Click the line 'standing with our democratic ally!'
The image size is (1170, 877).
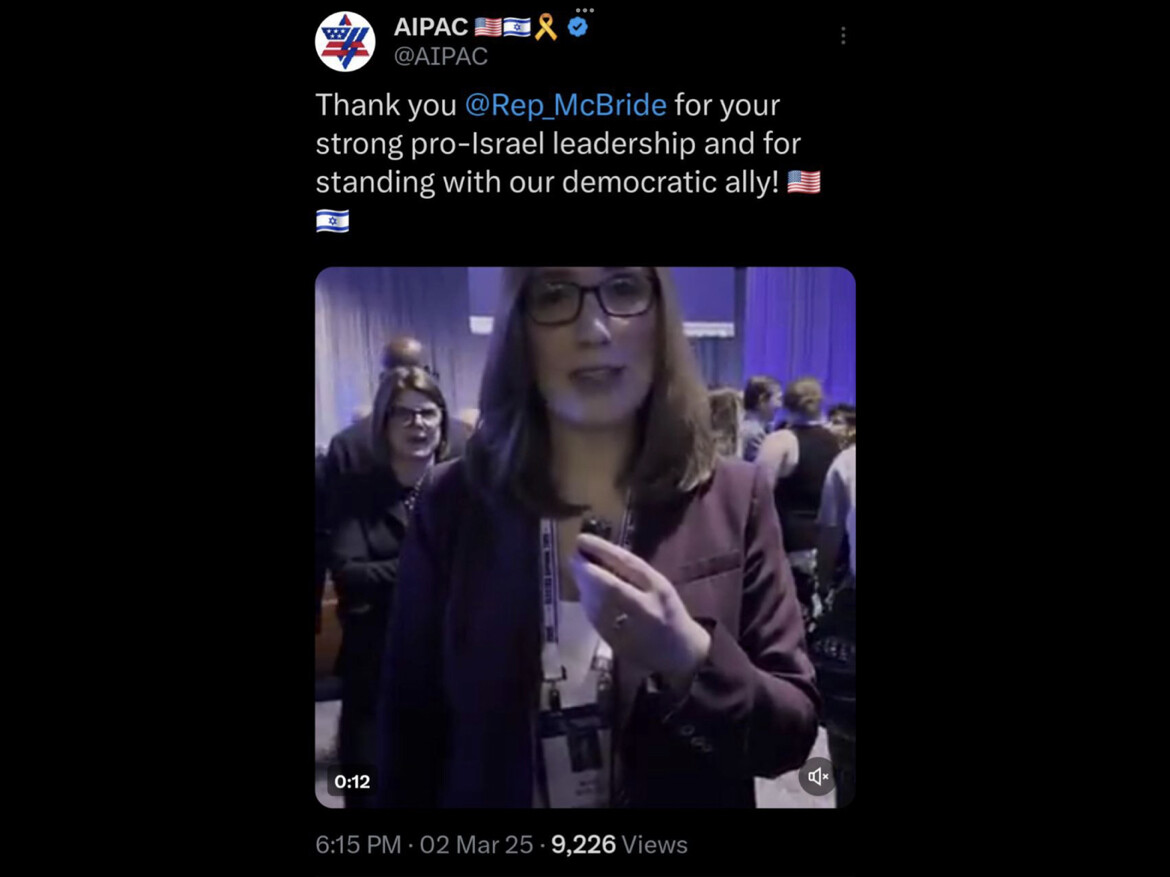point(547,182)
